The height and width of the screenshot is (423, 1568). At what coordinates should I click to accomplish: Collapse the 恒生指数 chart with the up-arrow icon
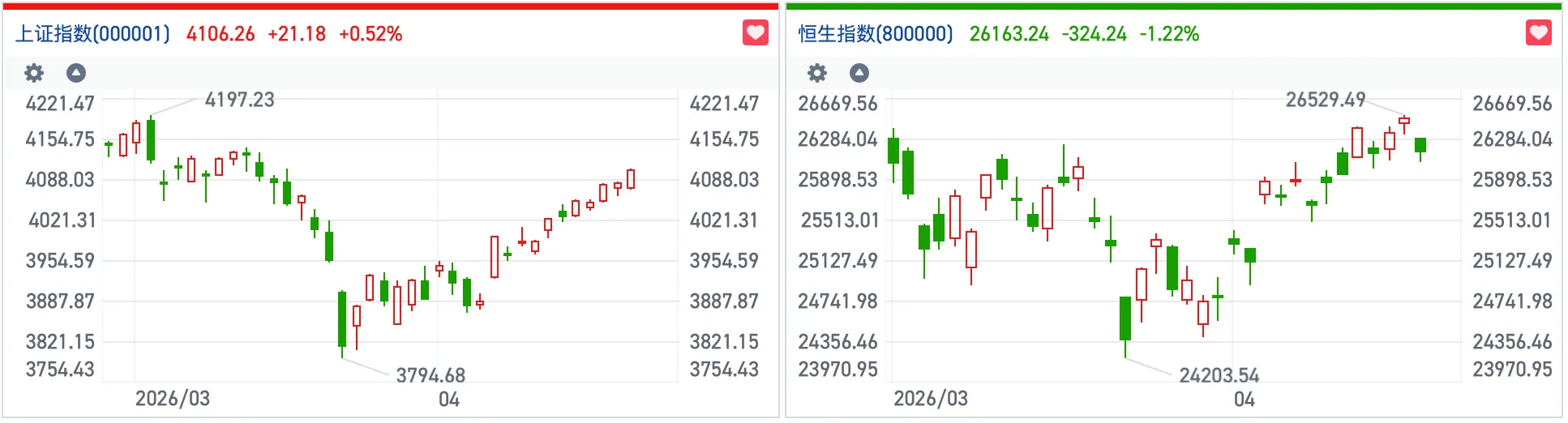pos(859,73)
